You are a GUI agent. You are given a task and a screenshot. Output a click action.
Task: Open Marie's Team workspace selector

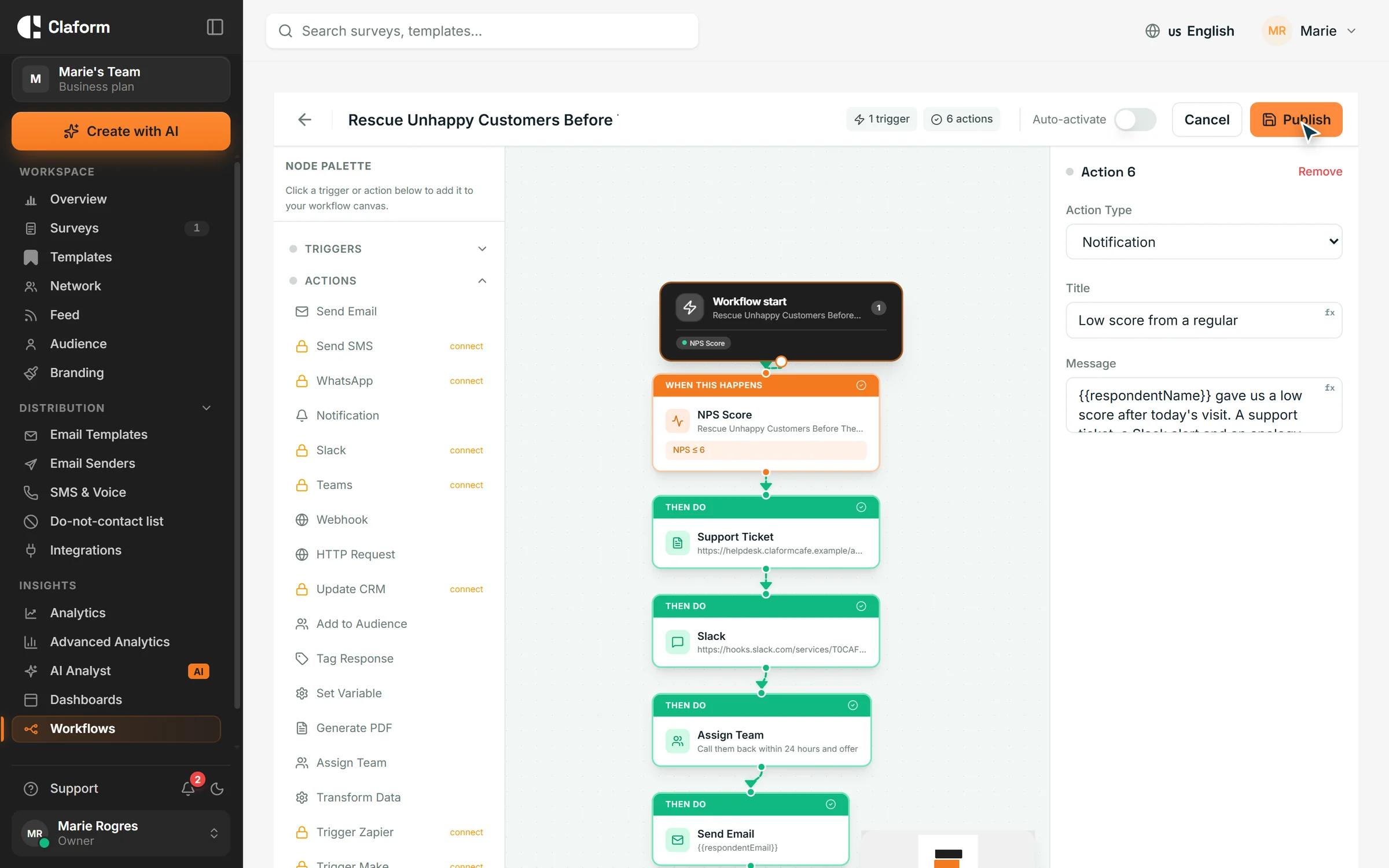[121, 79]
